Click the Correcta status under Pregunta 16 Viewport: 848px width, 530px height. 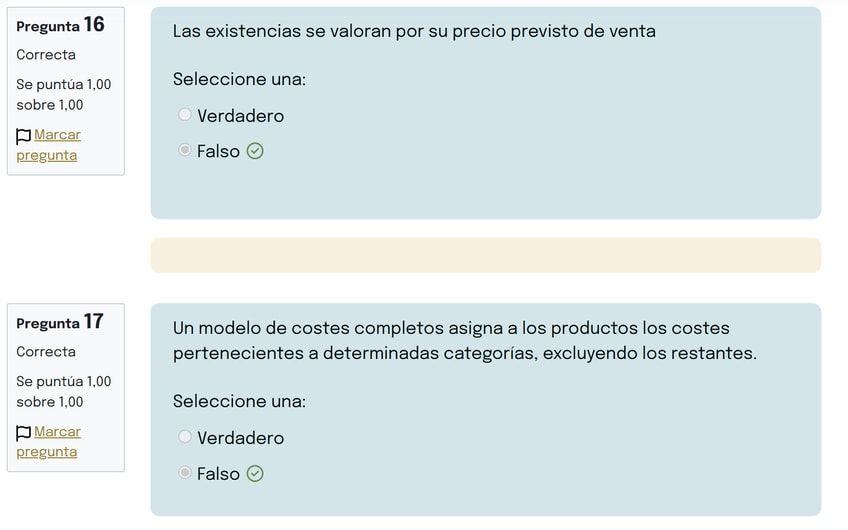tap(46, 55)
